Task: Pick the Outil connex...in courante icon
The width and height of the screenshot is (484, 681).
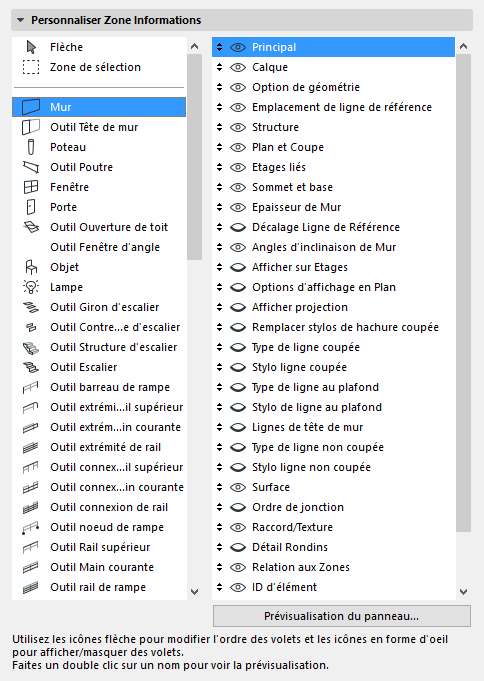Action: coord(31,487)
